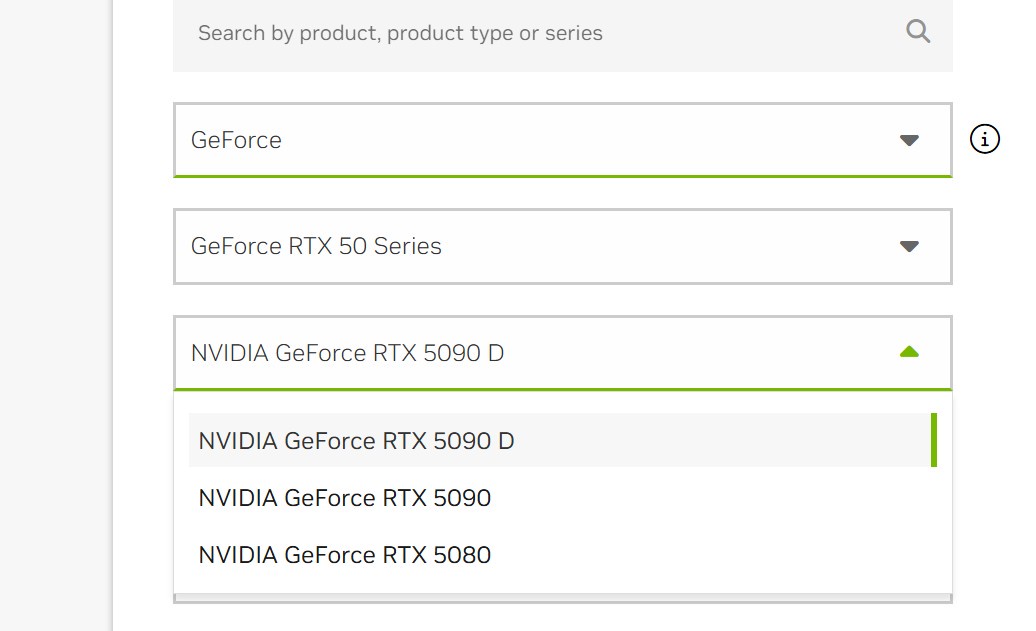The height and width of the screenshot is (631, 1036).
Task: Click the "GeForce RTX 50 Series" text label
Action: coord(316,246)
